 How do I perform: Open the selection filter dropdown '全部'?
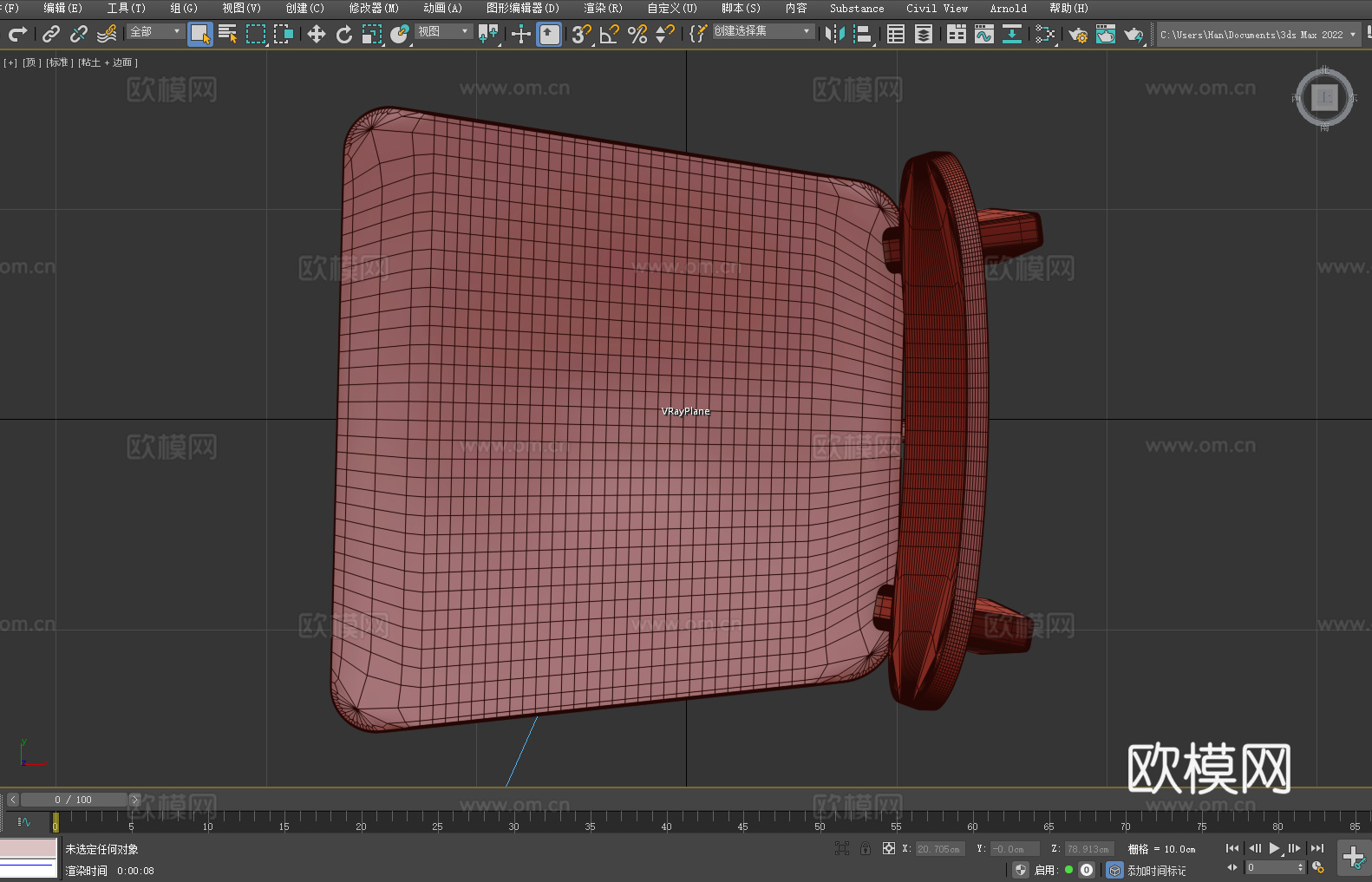coord(155,31)
